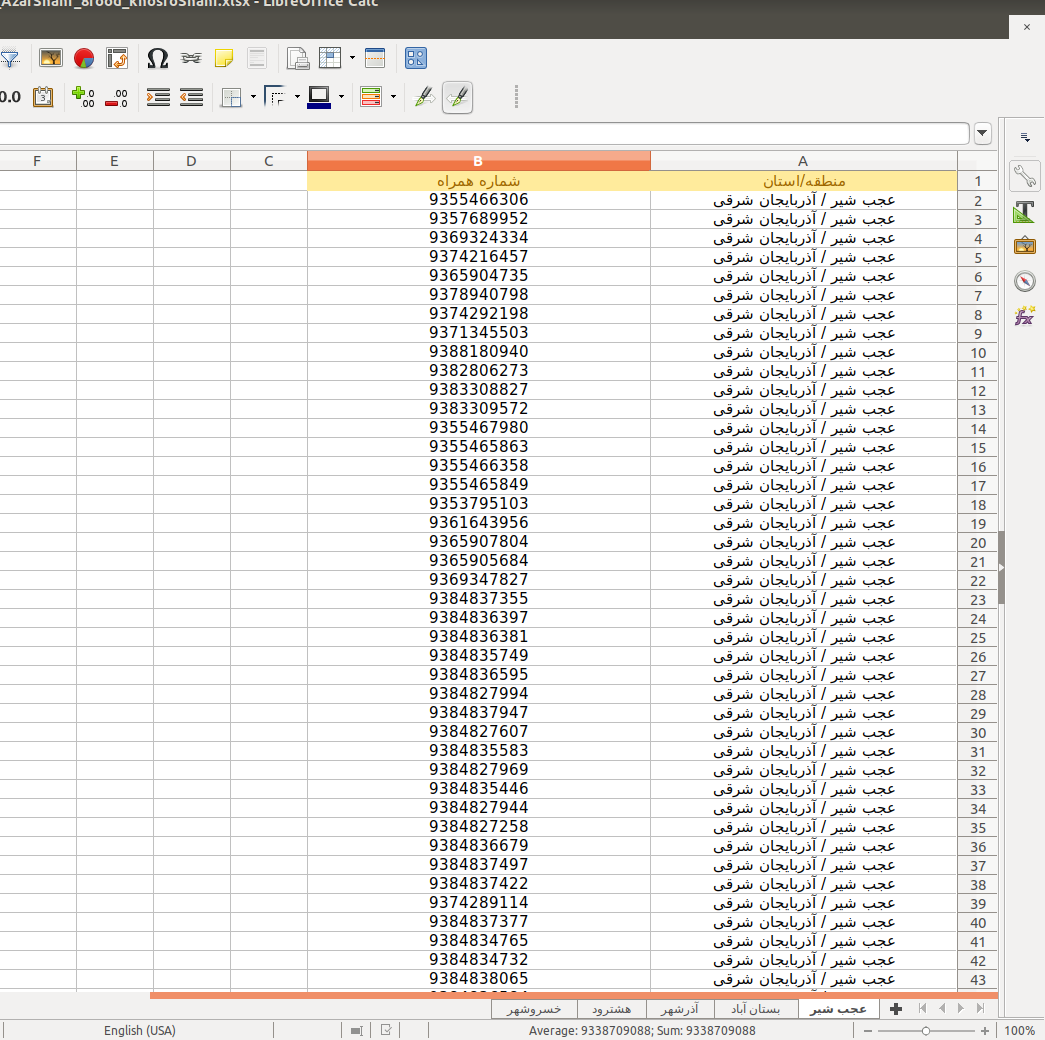Select column B by its header
This screenshot has height=1040, width=1045.
click(x=479, y=161)
